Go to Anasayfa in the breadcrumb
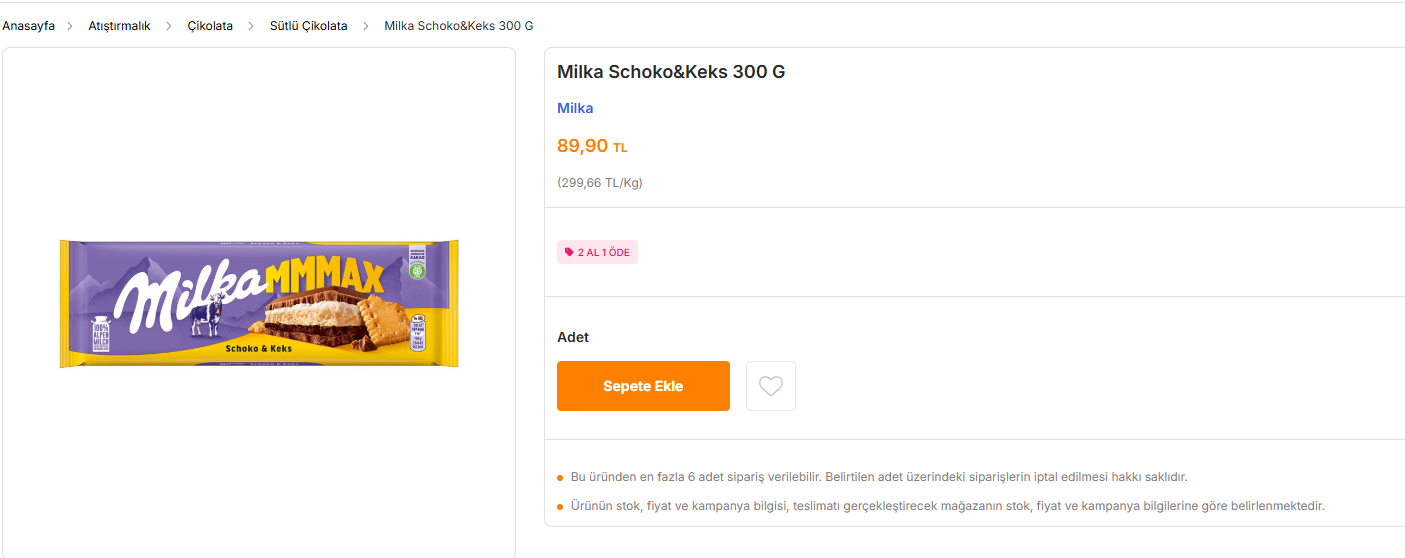Screen dimensions: 1405x558 [x=28, y=26]
